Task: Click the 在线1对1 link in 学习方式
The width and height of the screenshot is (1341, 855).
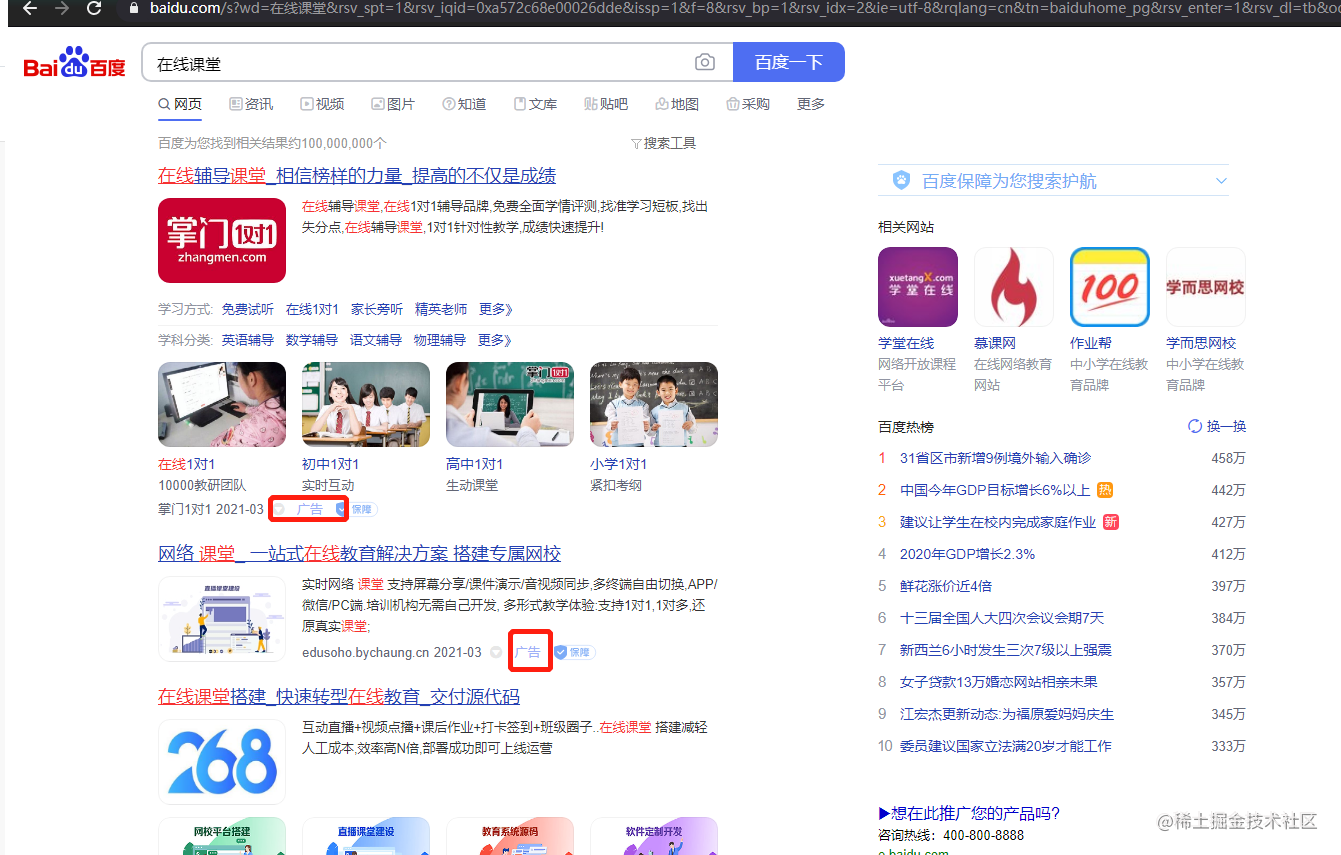Action: (312, 309)
